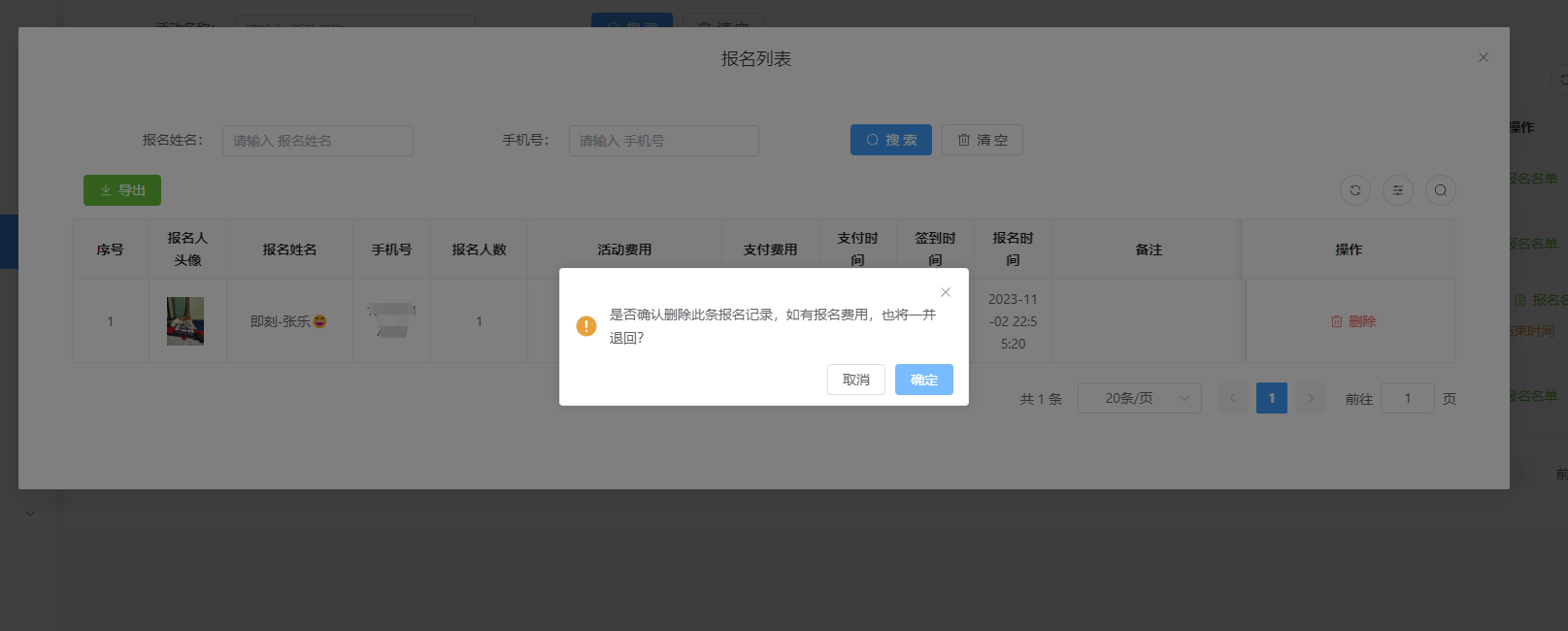Click the red 删除 delete link

click(1352, 321)
